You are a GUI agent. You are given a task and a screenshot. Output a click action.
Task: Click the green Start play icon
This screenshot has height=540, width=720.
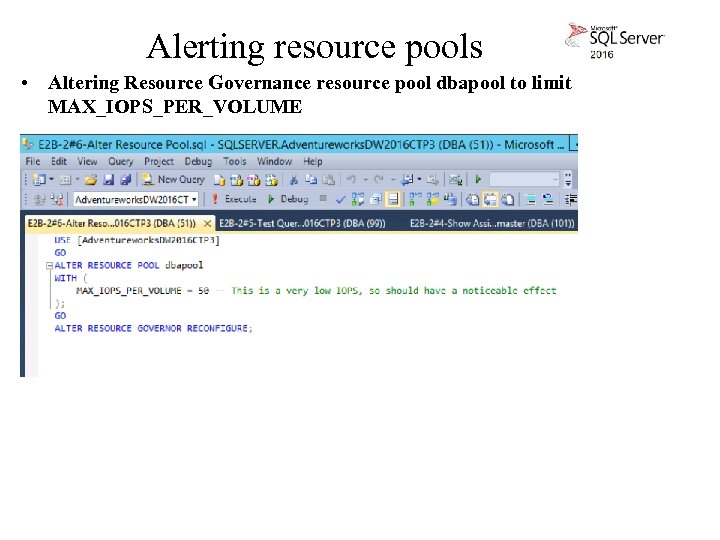(x=478, y=179)
